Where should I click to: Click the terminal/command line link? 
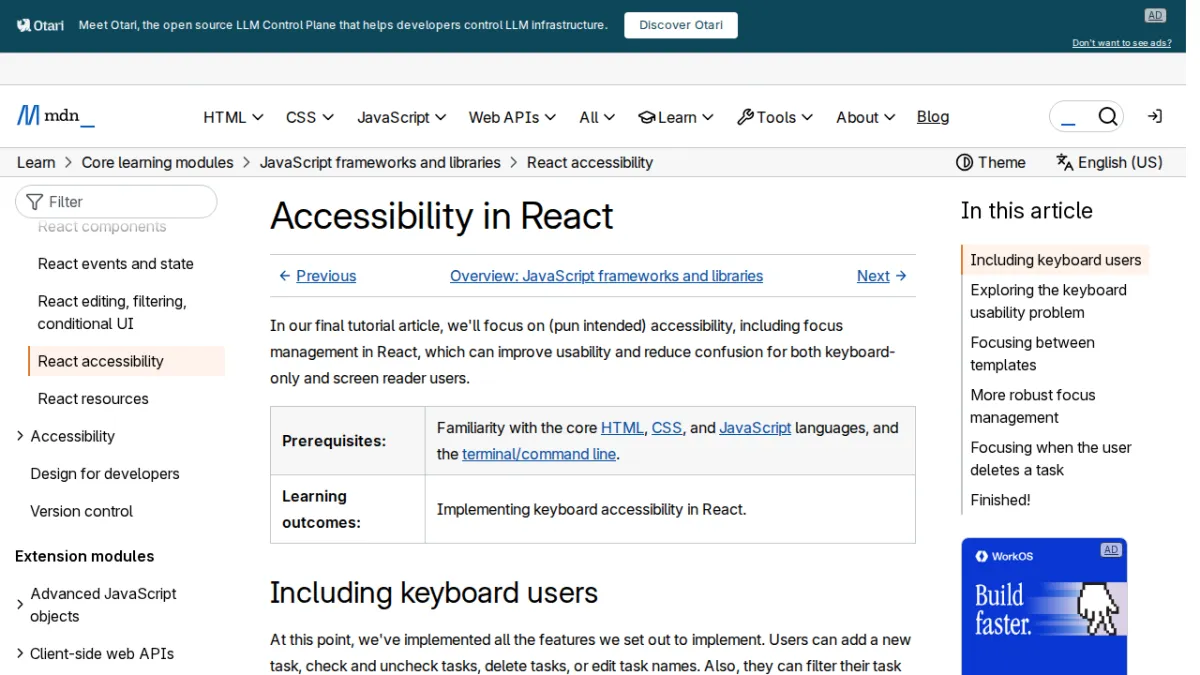pos(539,454)
